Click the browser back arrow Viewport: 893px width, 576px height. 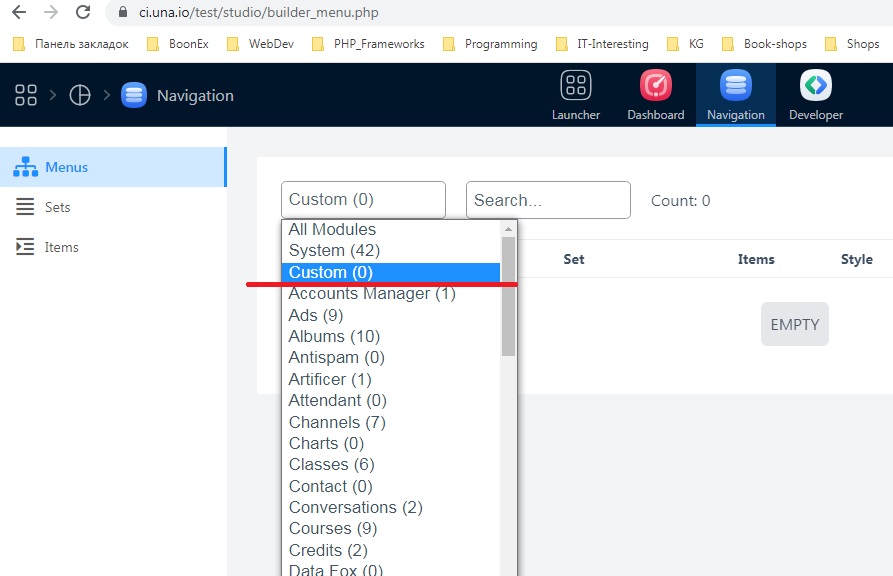(18, 13)
